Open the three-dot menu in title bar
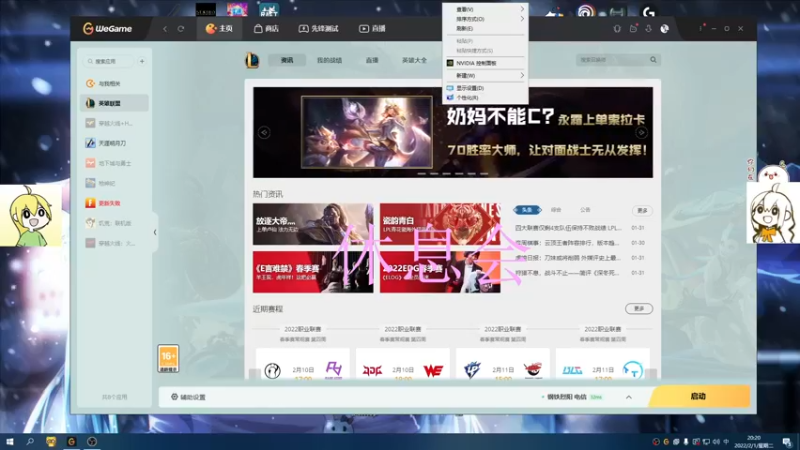800x450 pixels. pyautogui.click(x=701, y=29)
